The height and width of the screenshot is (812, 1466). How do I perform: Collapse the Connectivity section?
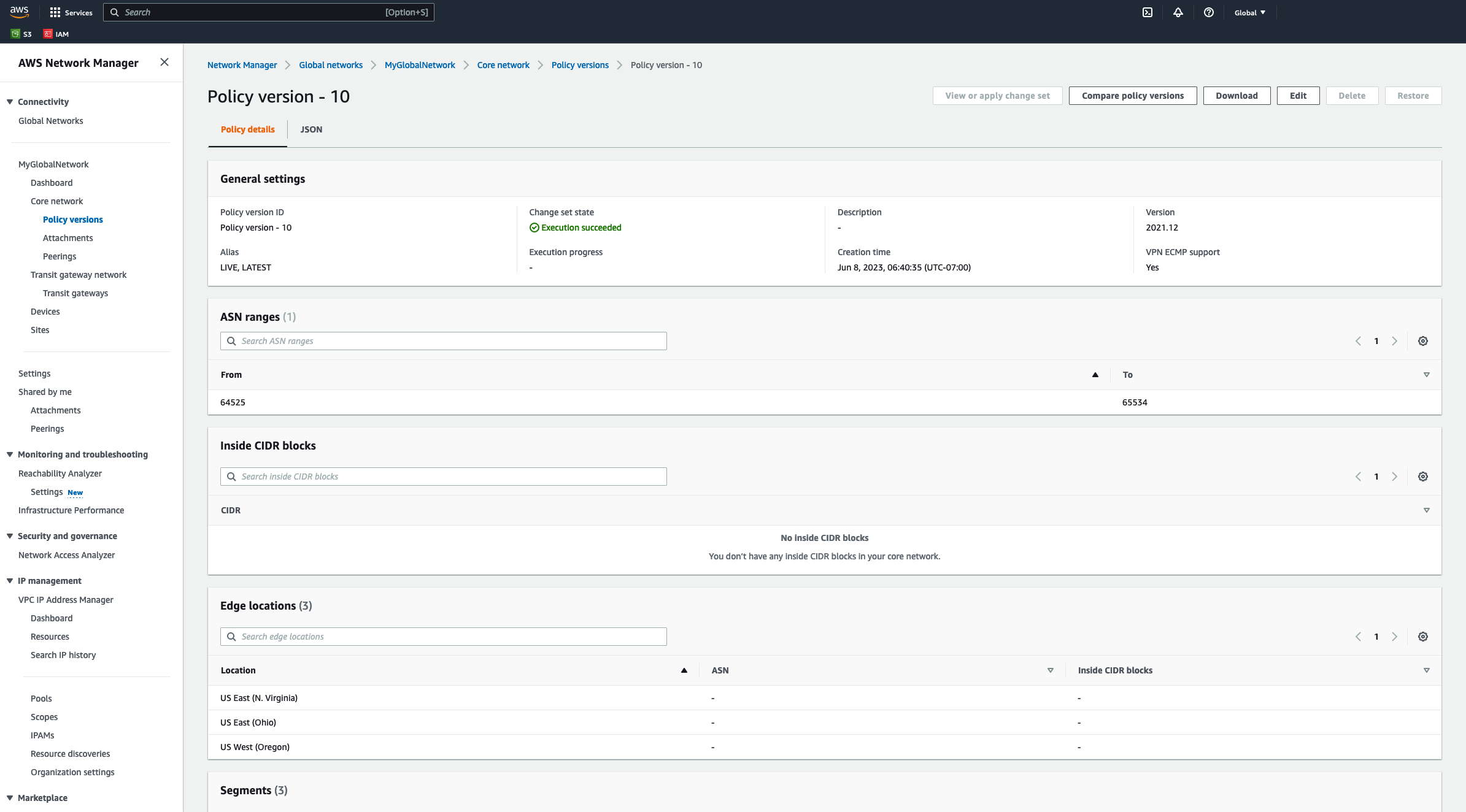(10, 102)
